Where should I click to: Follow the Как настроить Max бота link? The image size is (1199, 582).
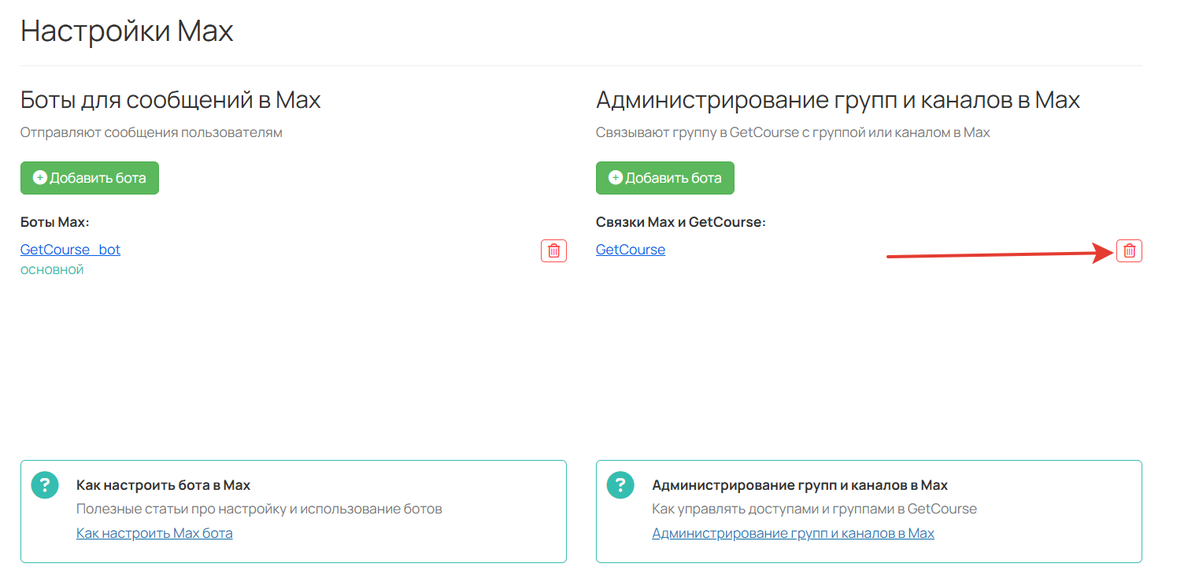click(153, 532)
